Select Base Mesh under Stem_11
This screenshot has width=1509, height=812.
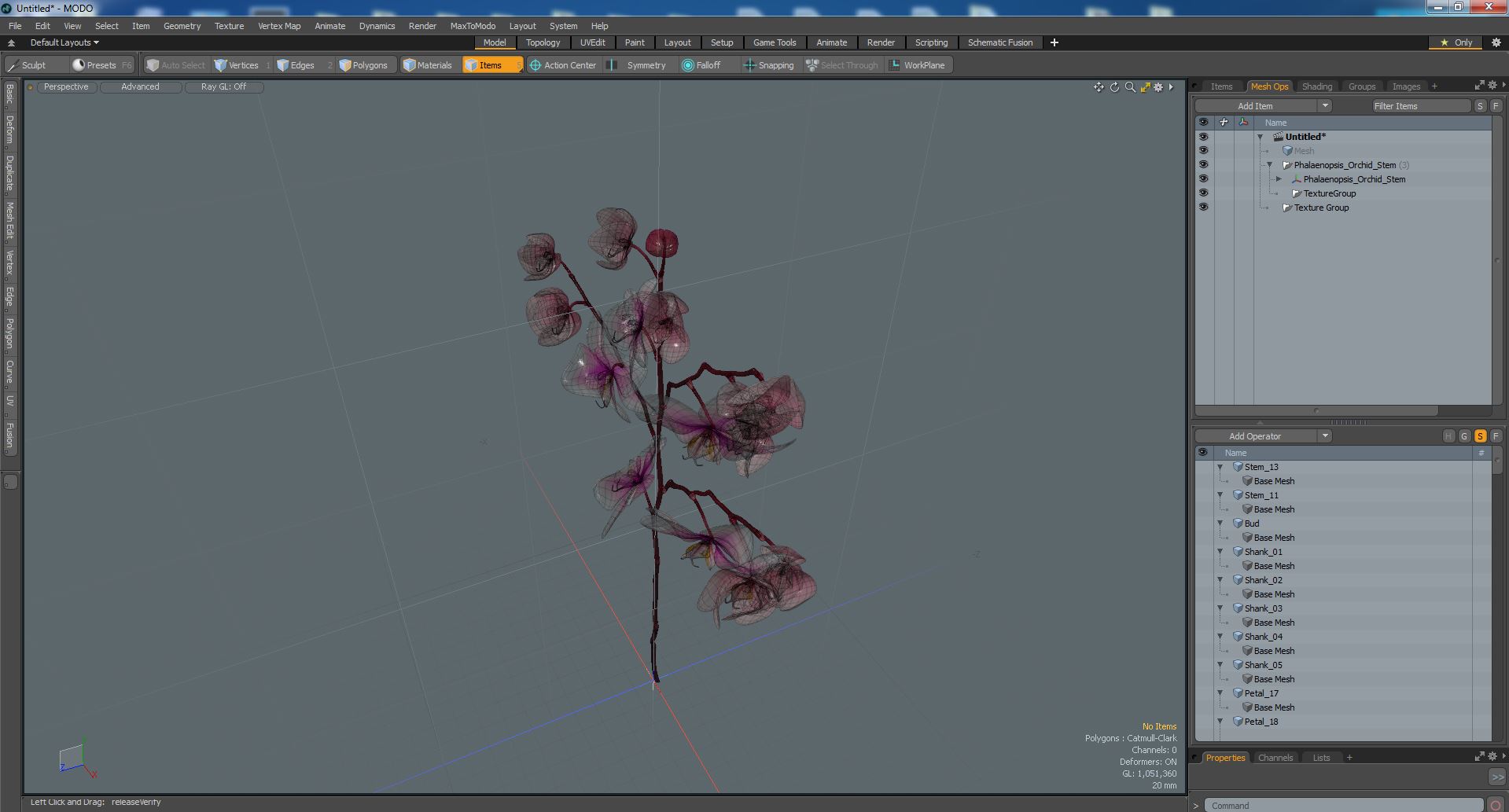coord(1274,509)
